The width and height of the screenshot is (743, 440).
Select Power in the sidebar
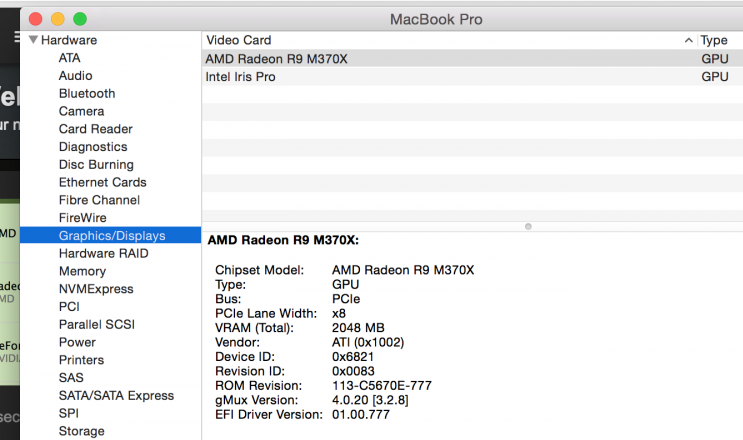click(x=77, y=342)
